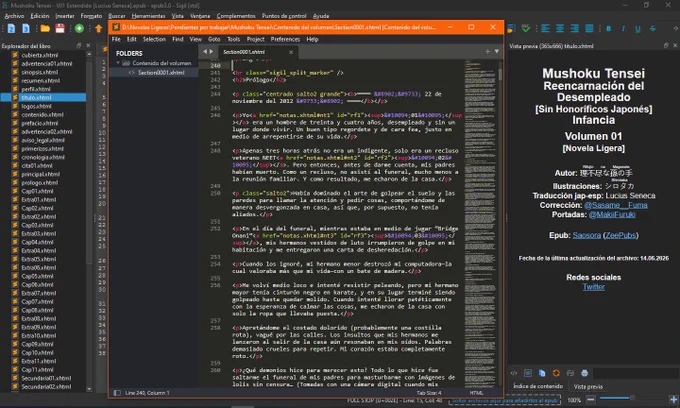Go to previous tab with left arrow

point(205,52)
